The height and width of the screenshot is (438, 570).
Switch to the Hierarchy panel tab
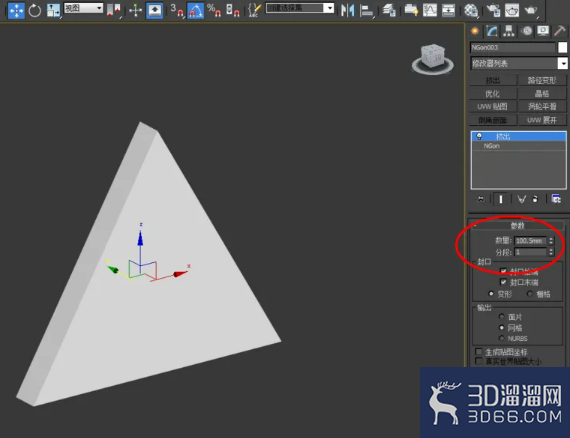tap(509, 31)
